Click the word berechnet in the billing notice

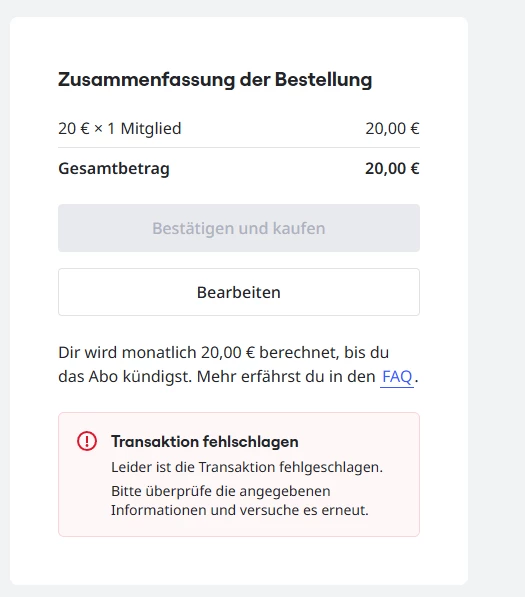(x=299, y=353)
